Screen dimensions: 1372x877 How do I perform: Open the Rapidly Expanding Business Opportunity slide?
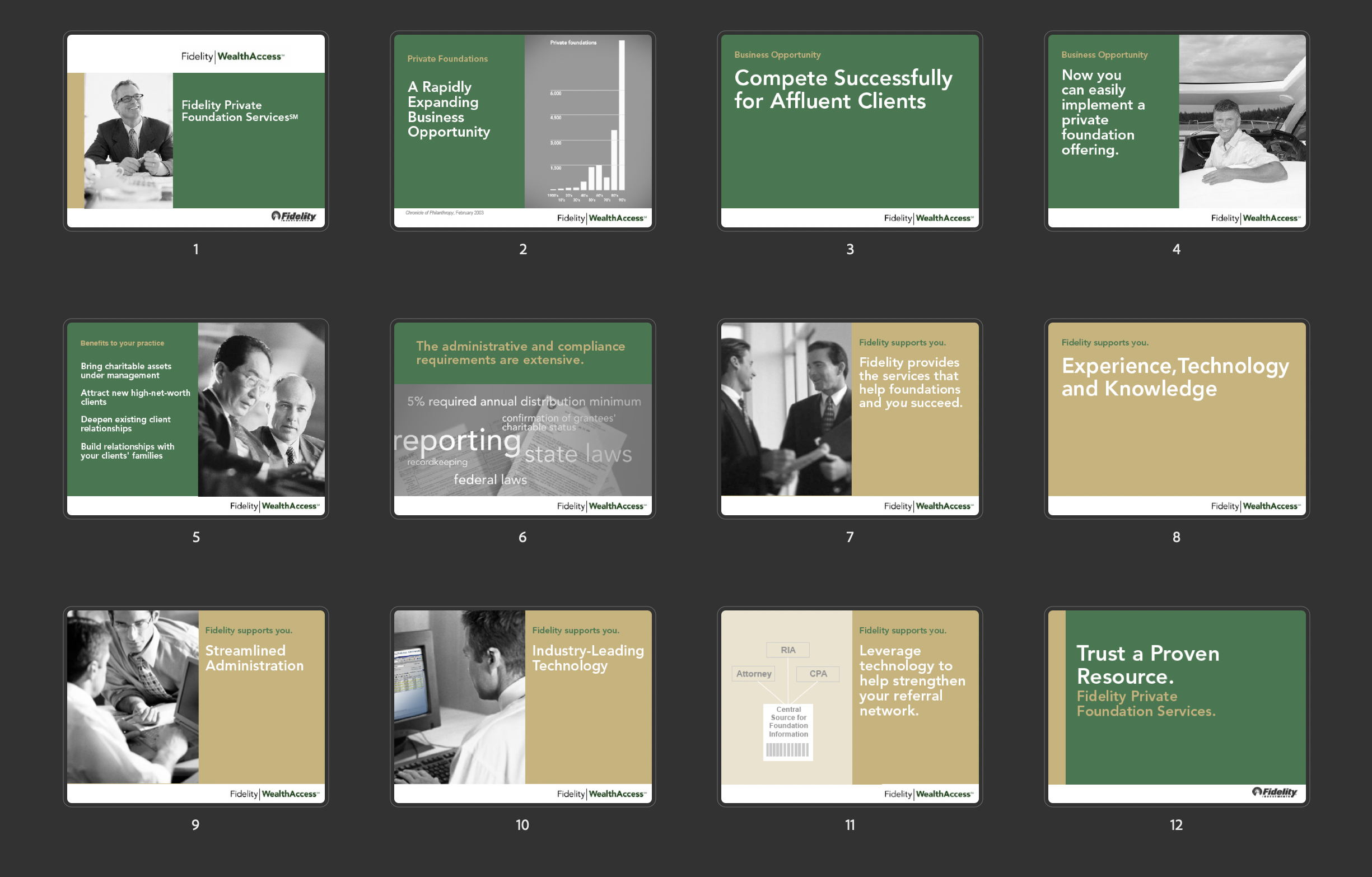click(522, 130)
